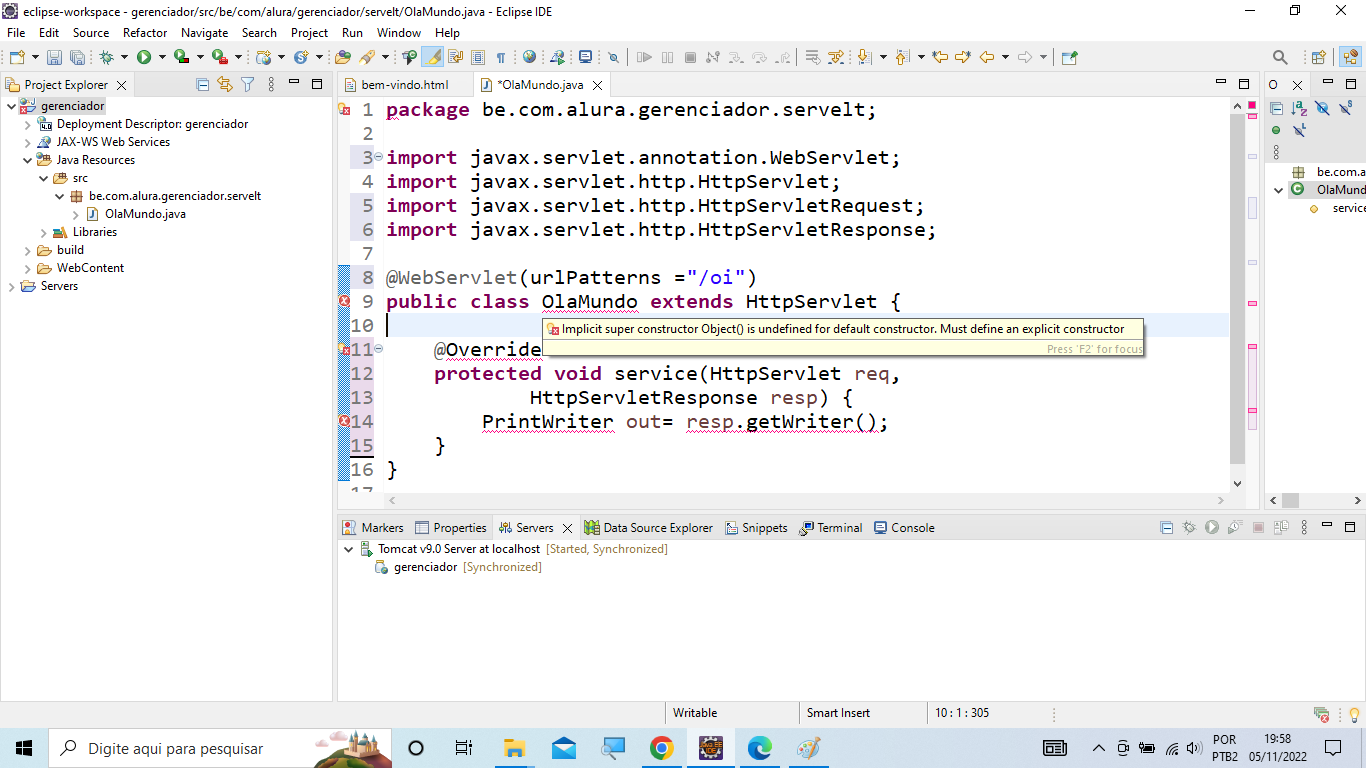The height and width of the screenshot is (768, 1366).
Task: Open File Explorer from taskbar
Action: [514, 748]
